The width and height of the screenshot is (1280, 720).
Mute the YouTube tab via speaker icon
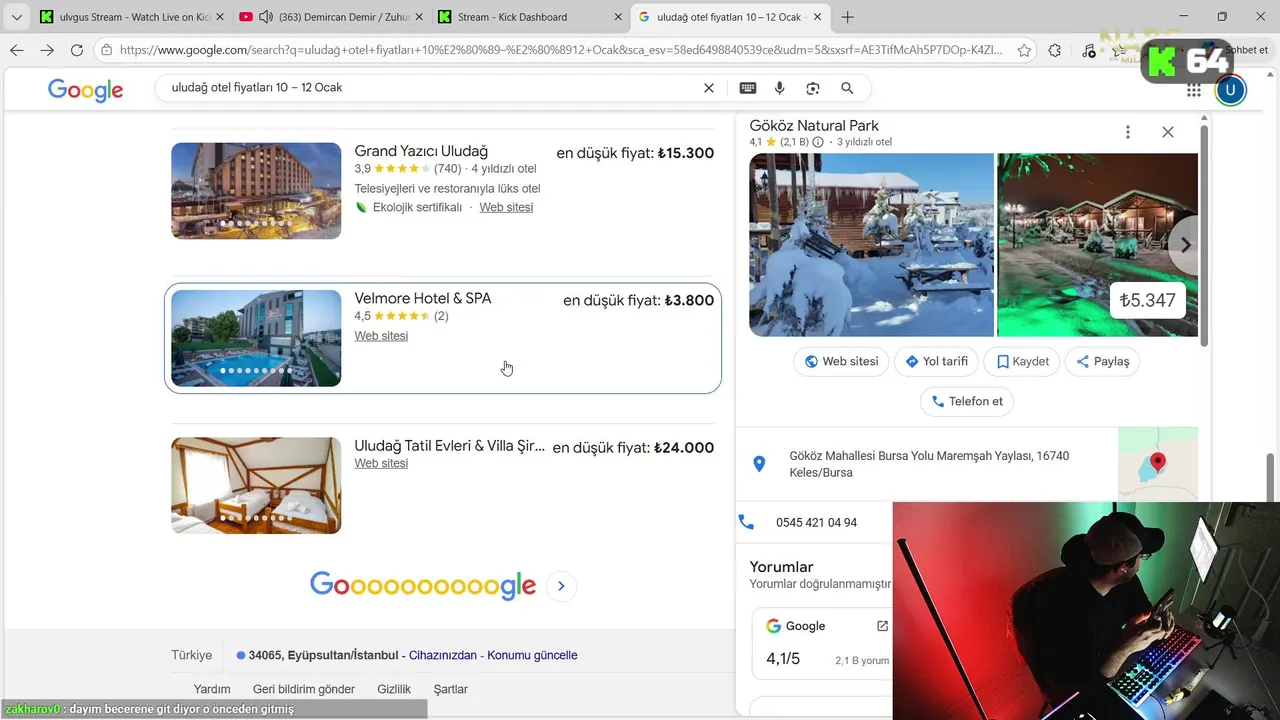[x=266, y=17]
